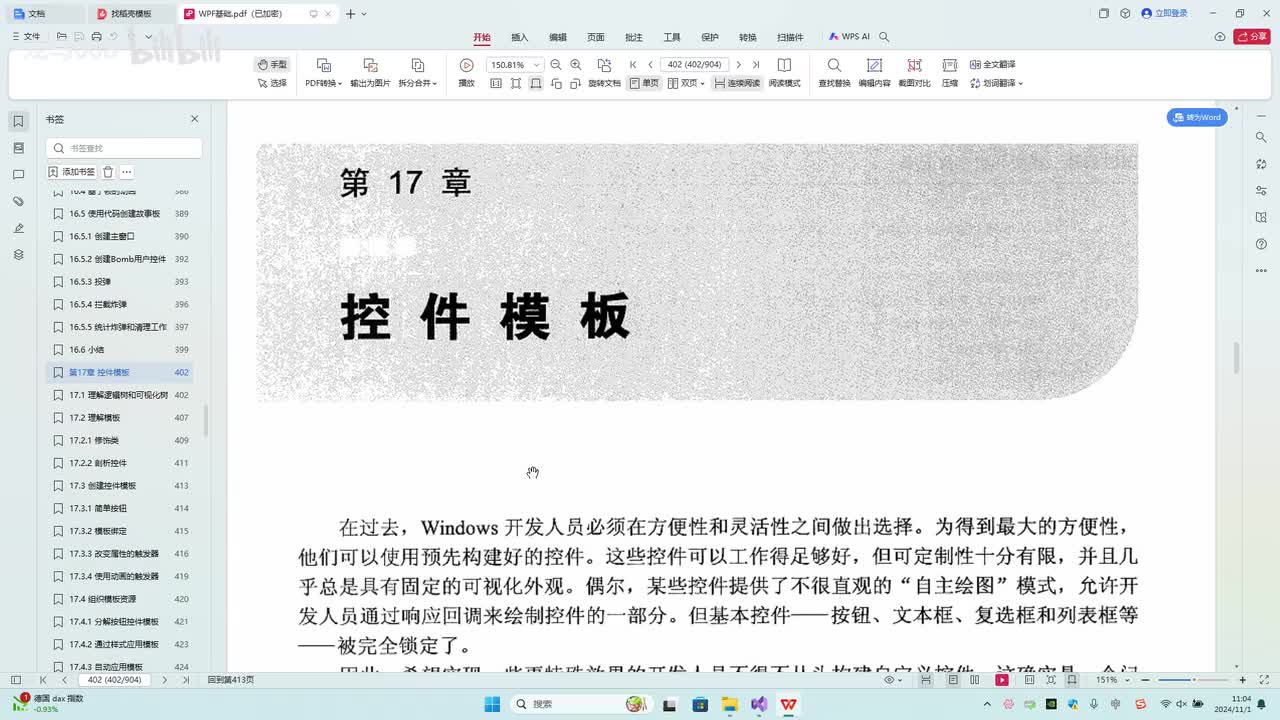Screen dimensions: 1280x720
Task: Switch to the 找稻壳模板 tab
Action: (x=130, y=14)
